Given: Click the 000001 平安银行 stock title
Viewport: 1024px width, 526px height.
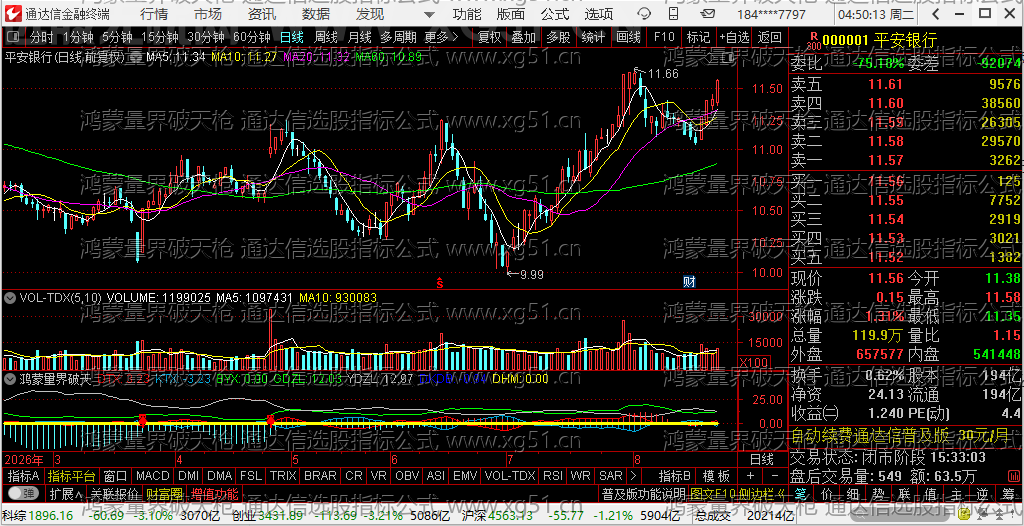Looking at the screenshot, I should 880,41.
